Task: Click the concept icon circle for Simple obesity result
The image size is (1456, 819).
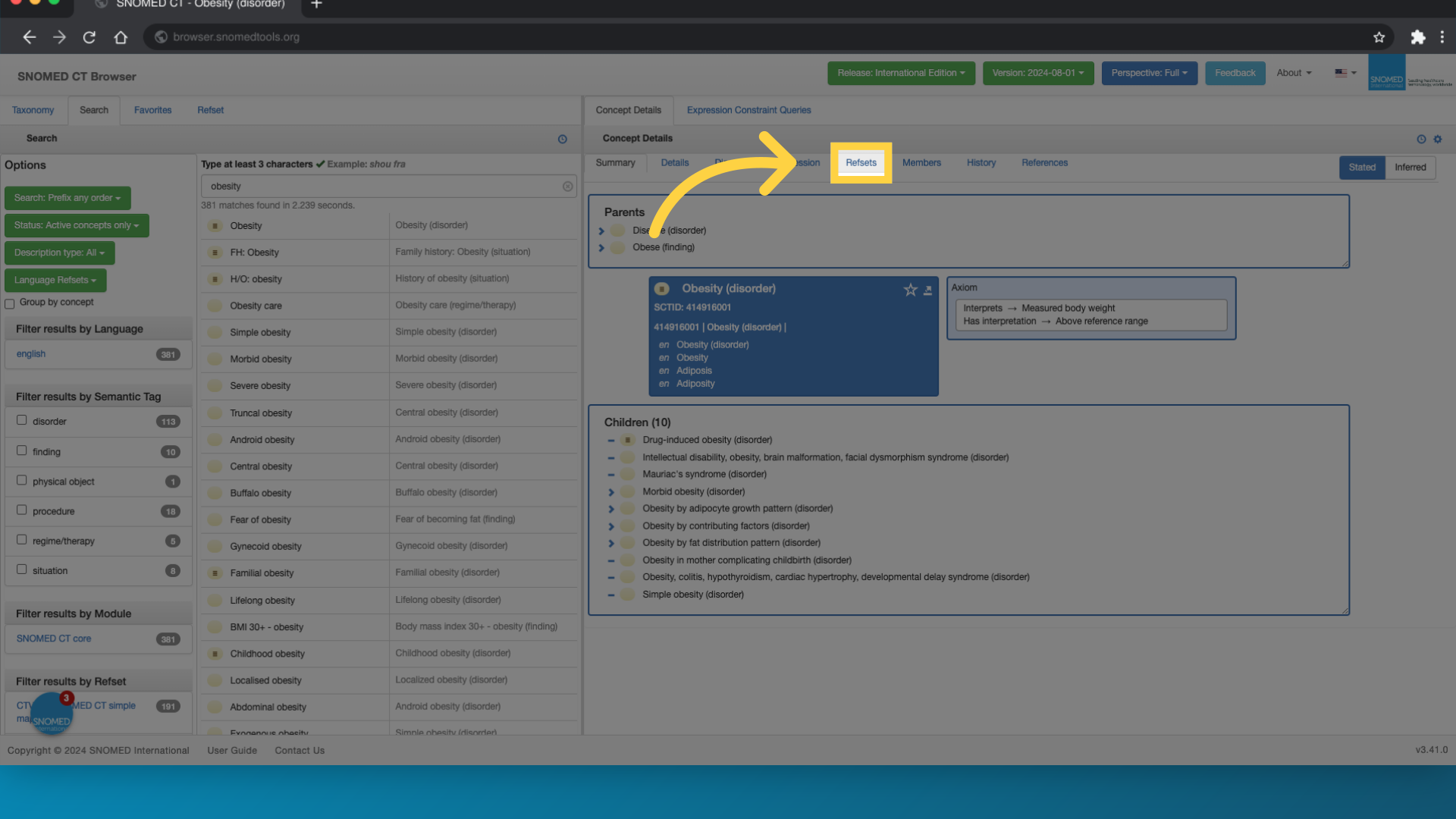Action: click(x=215, y=332)
